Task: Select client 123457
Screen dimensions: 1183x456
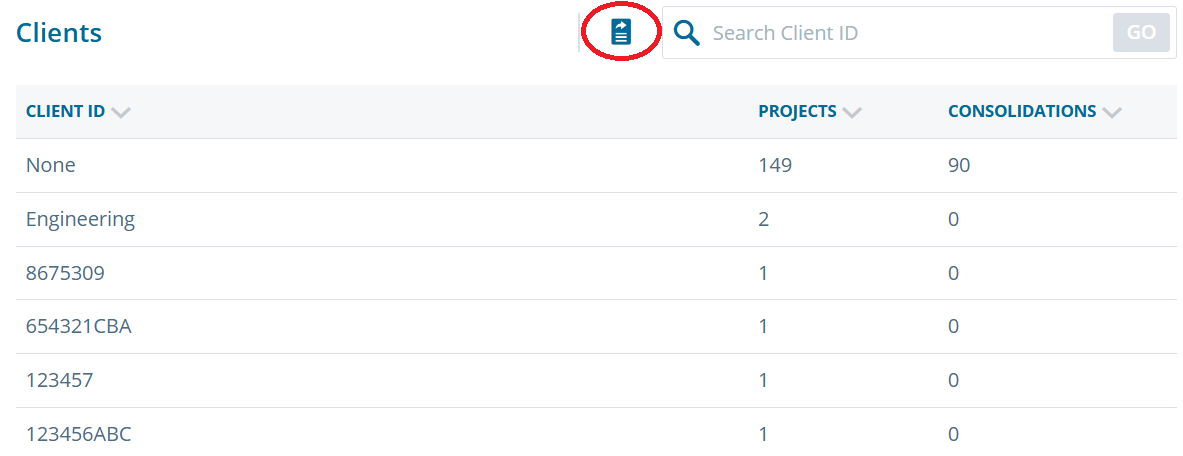Action: [60, 381]
